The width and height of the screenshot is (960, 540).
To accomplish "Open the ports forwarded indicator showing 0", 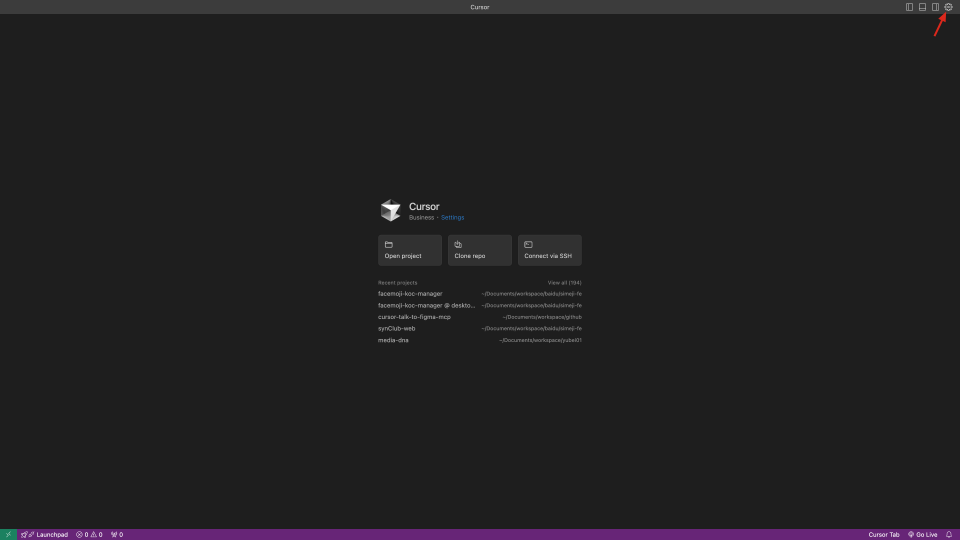I will (117, 534).
